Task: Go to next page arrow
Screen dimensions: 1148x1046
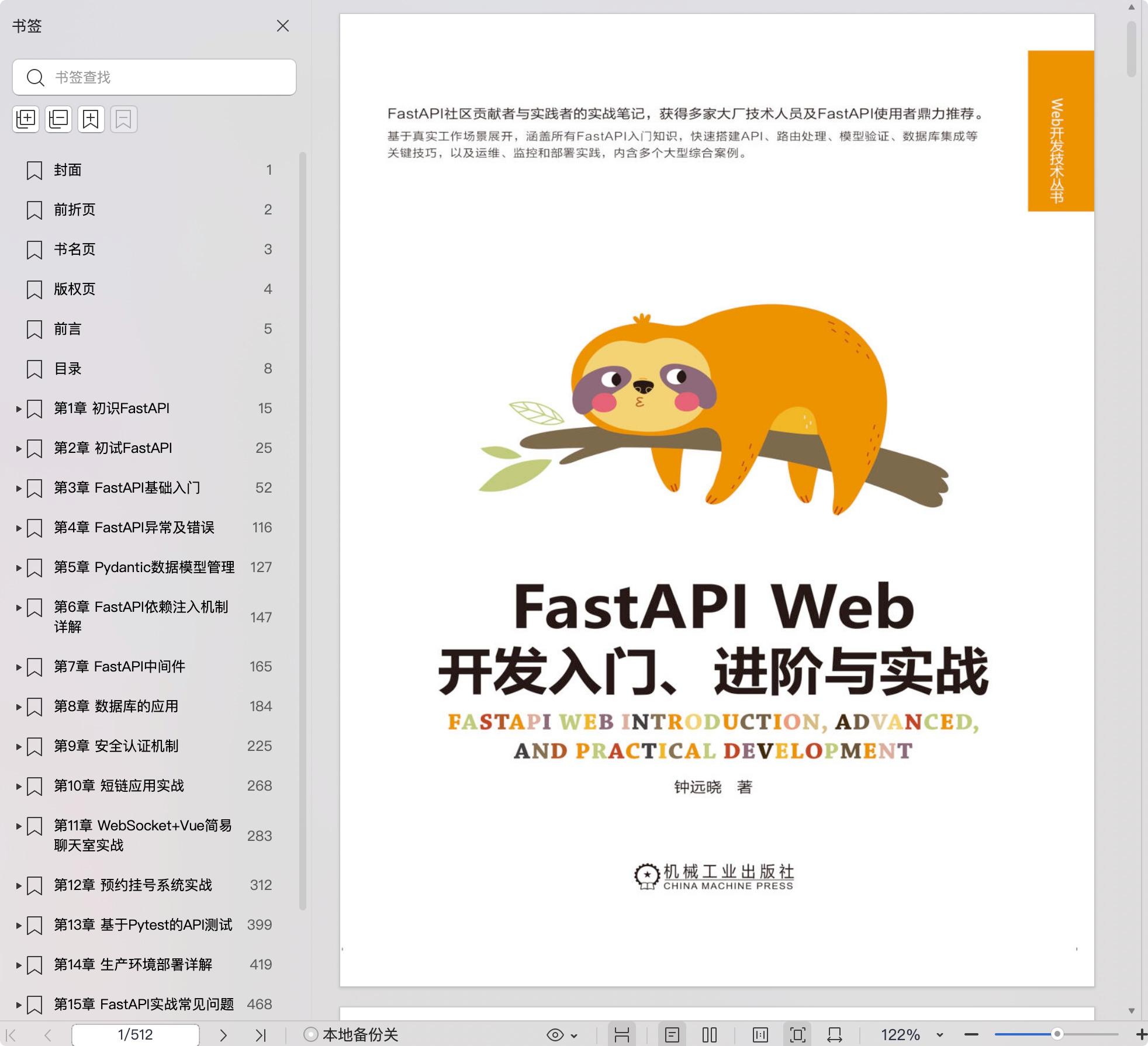Action: pyautogui.click(x=223, y=1035)
